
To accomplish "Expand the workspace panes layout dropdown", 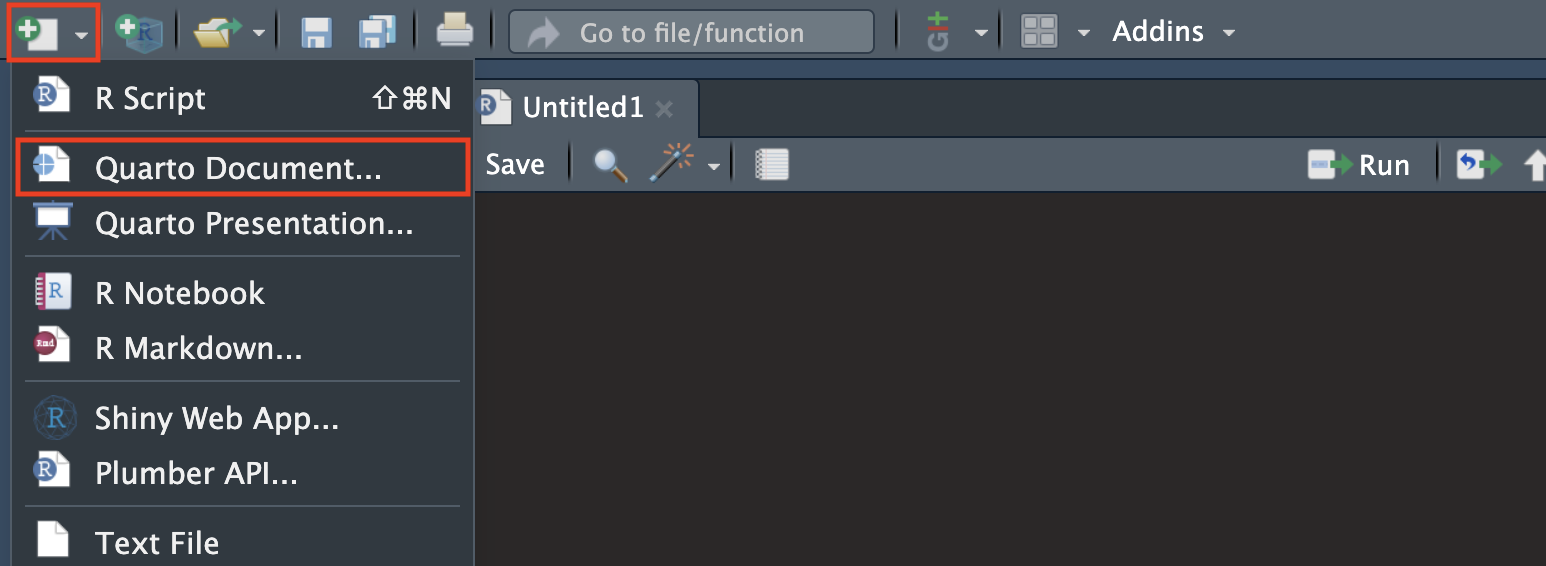I will (x=1083, y=33).
